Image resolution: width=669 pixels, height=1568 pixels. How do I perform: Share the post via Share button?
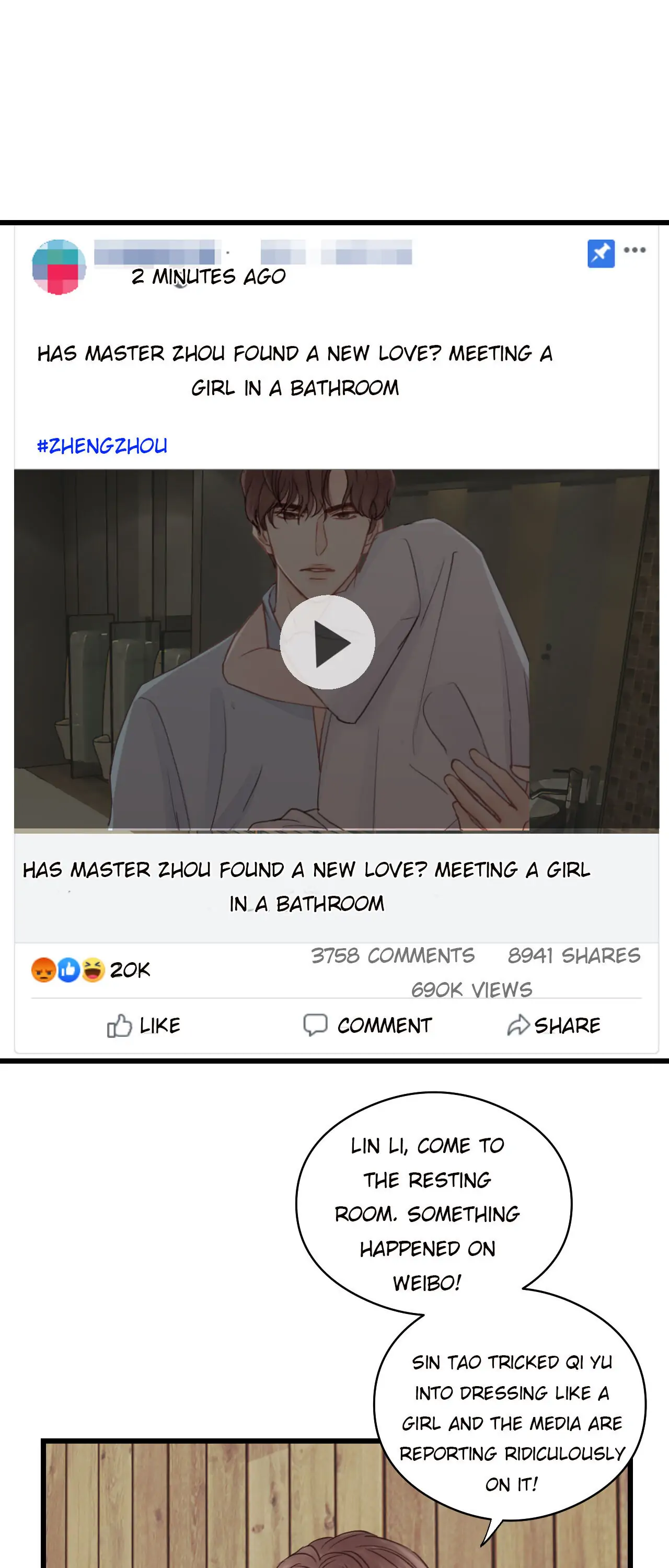pyautogui.click(x=554, y=1025)
